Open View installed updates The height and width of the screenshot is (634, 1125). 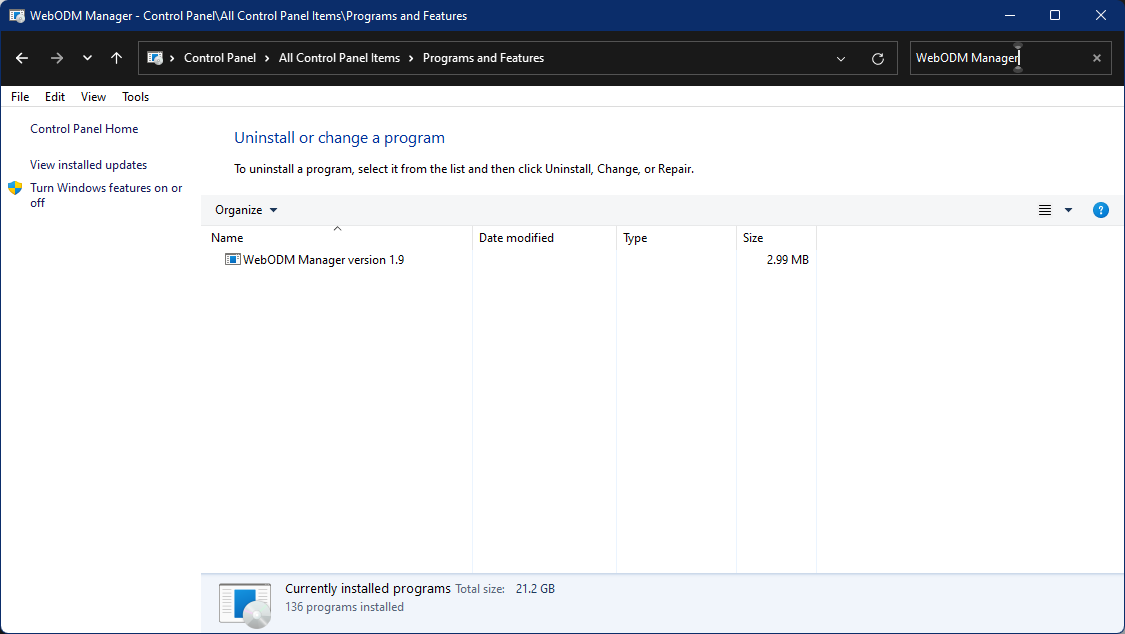pos(89,164)
